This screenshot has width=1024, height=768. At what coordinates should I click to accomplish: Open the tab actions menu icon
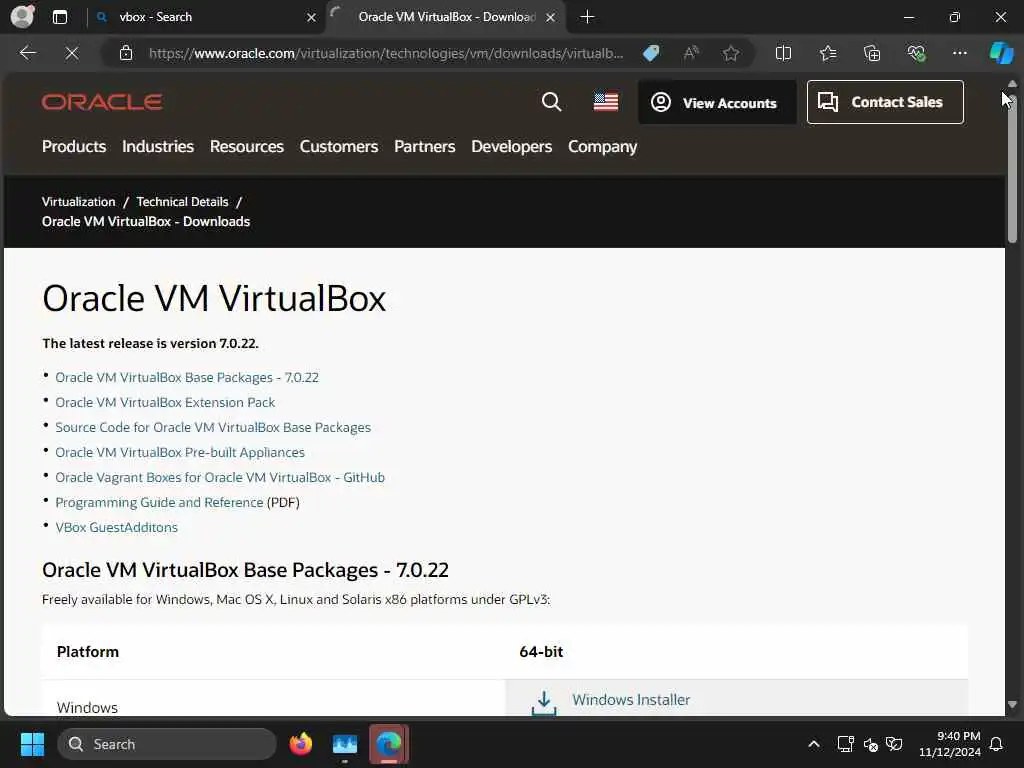pos(59,17)
